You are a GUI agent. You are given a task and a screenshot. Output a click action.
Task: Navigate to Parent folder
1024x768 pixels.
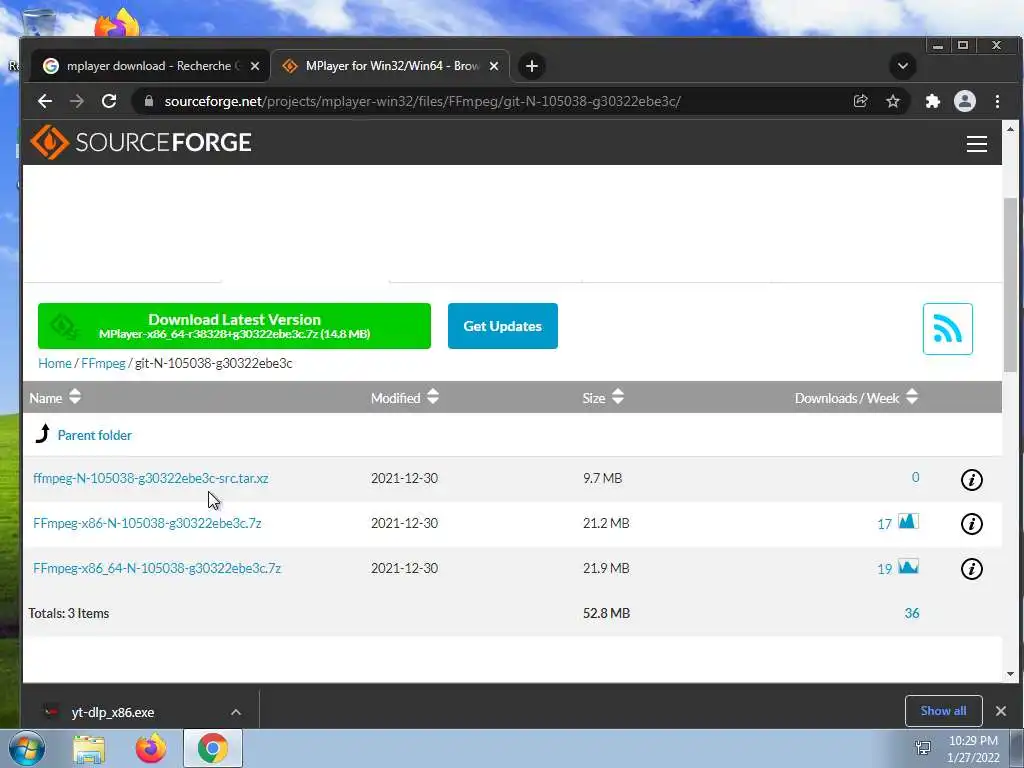pos(95,435)
